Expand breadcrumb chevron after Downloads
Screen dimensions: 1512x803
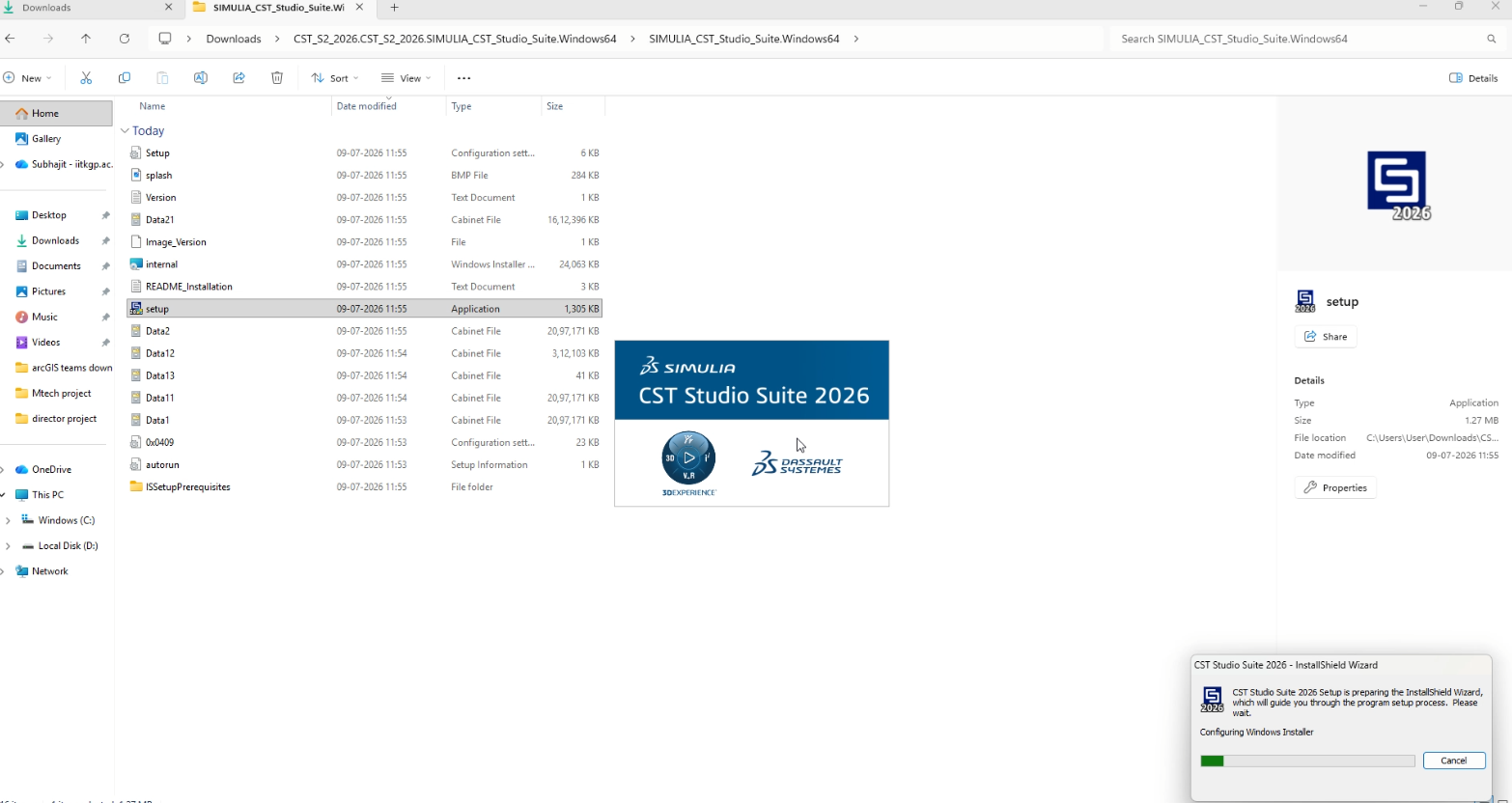[x=277, y=39]
